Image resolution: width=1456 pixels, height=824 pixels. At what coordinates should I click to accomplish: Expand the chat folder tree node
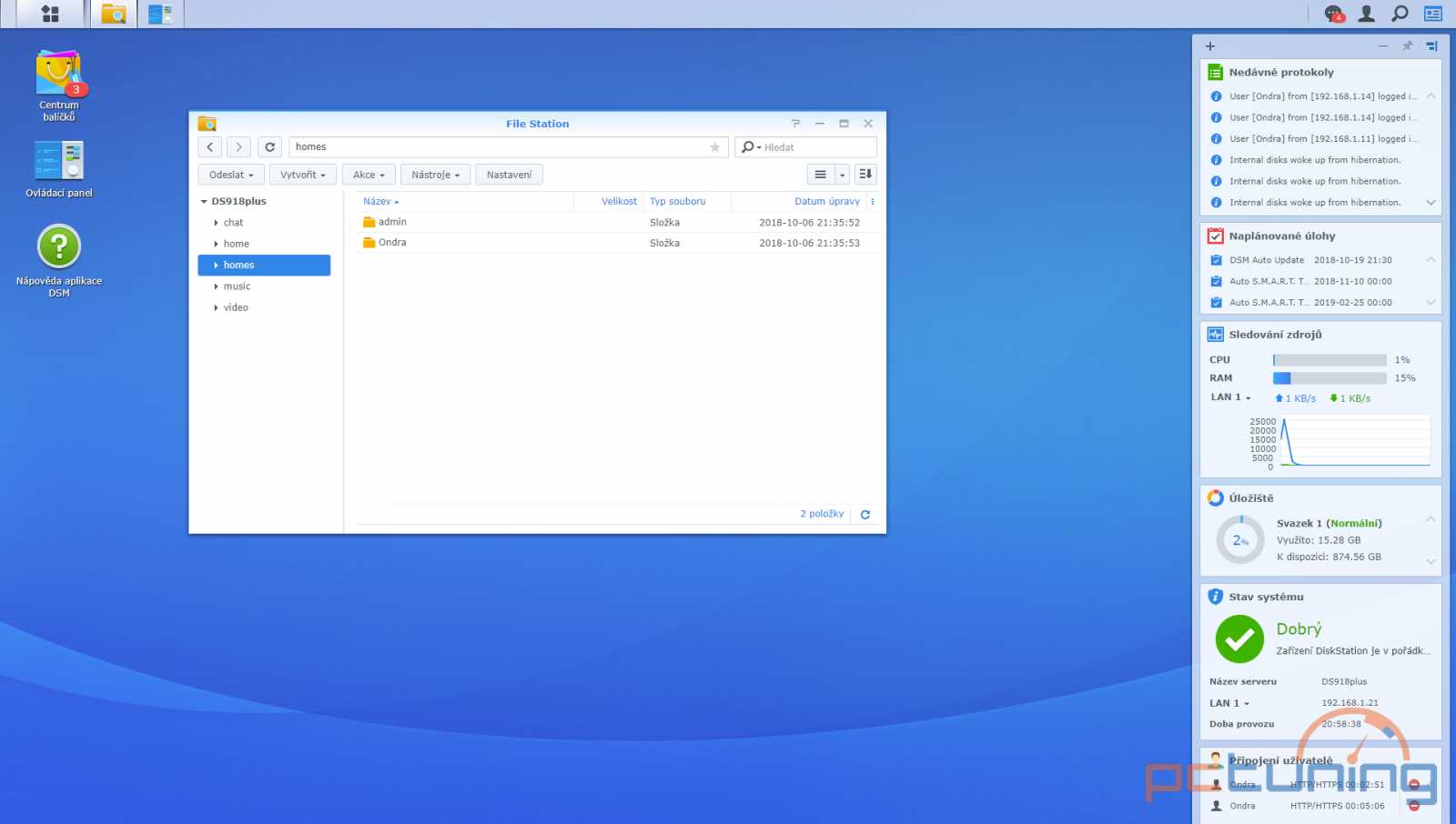pyautogui.click(x=216, y=223)
